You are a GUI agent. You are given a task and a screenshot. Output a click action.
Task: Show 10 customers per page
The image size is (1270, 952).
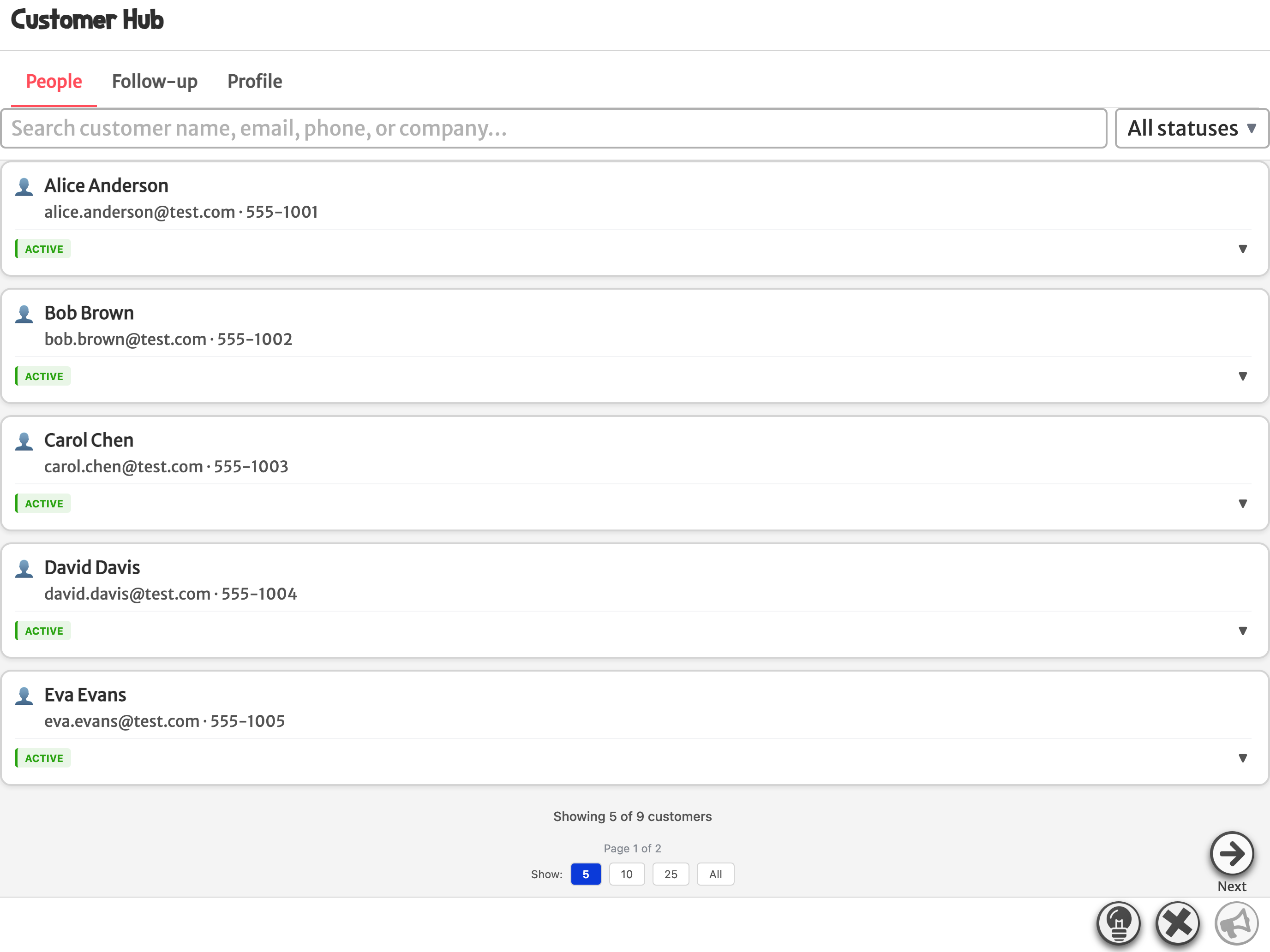coord(626,874)
